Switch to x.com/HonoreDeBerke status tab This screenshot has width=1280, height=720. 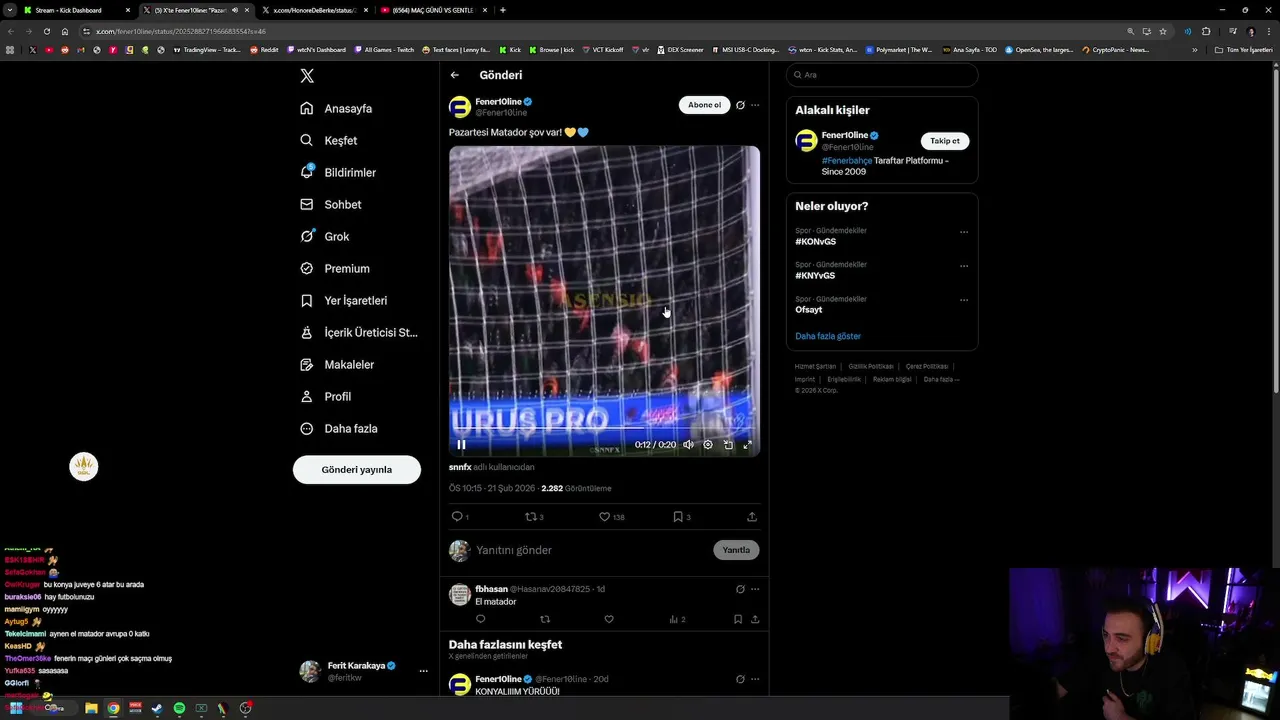(x=315, y=10)
